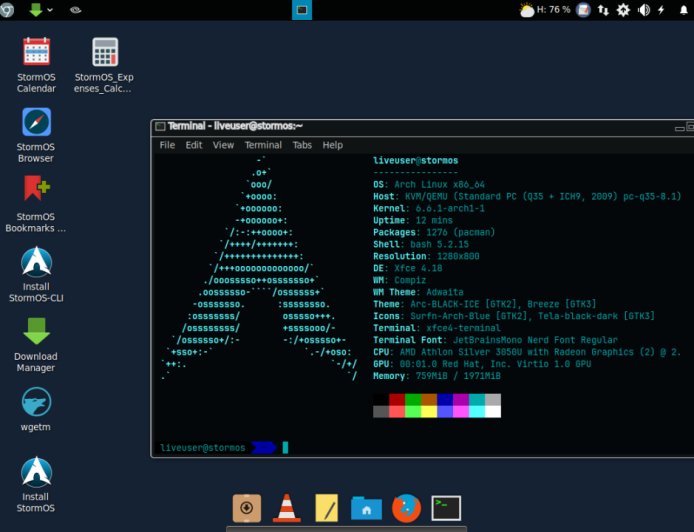Launch Firefox from the dock
The image size is (694, 532).
[x=406, y=508]
